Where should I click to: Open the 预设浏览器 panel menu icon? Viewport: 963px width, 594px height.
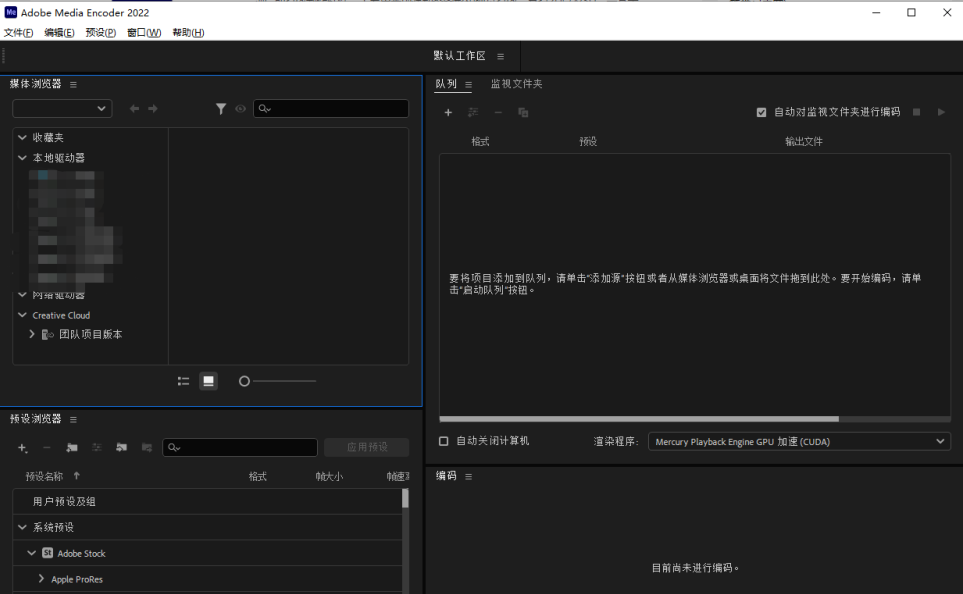click(73, 420)
